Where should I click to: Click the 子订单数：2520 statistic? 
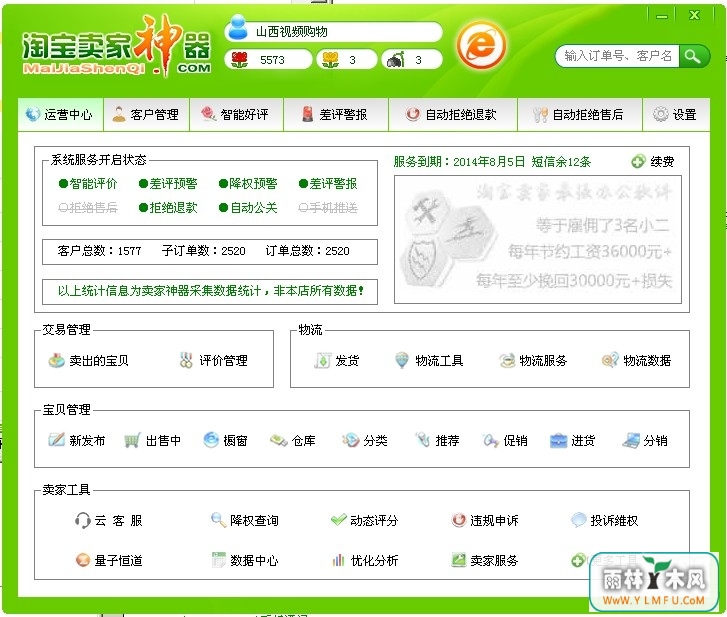coord(203,251)
